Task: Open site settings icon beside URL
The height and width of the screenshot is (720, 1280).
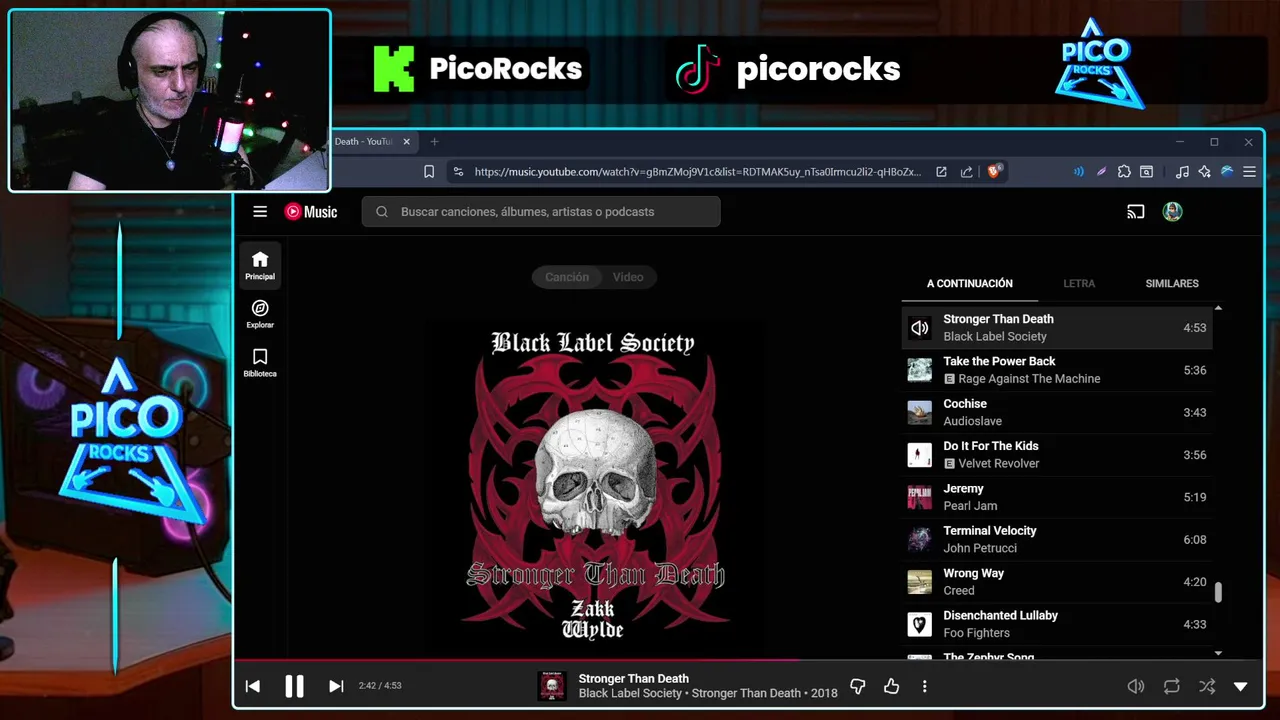Action: tap(458, 172)
